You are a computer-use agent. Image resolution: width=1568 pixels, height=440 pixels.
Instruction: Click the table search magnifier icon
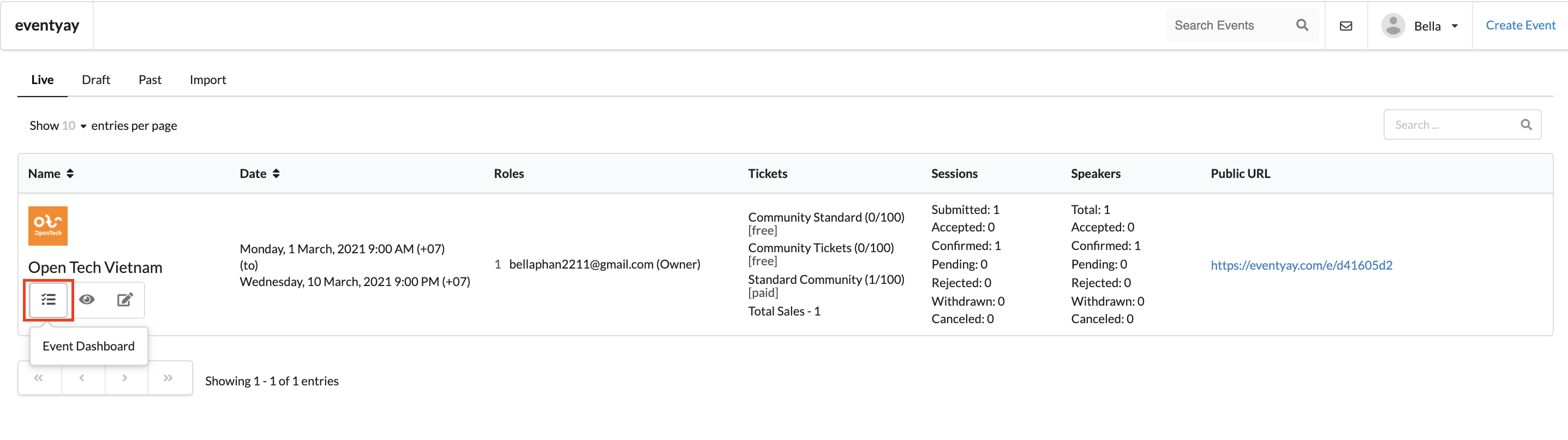(1526, 125)
